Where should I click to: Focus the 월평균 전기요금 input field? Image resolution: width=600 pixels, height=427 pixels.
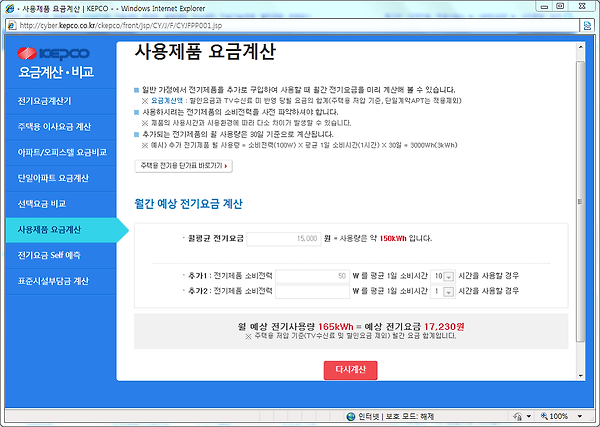(x=284, y=239)
